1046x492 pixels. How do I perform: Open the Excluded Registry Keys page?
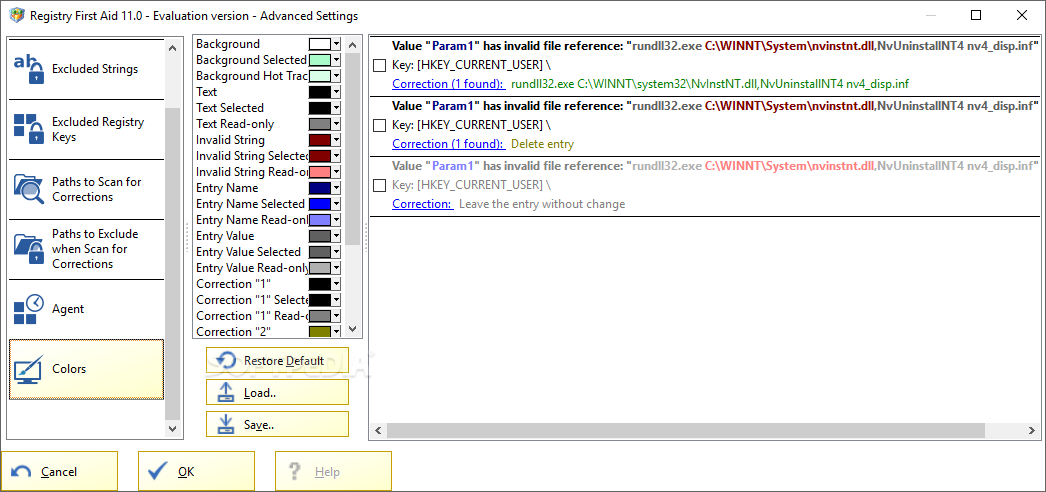point(86,129)
